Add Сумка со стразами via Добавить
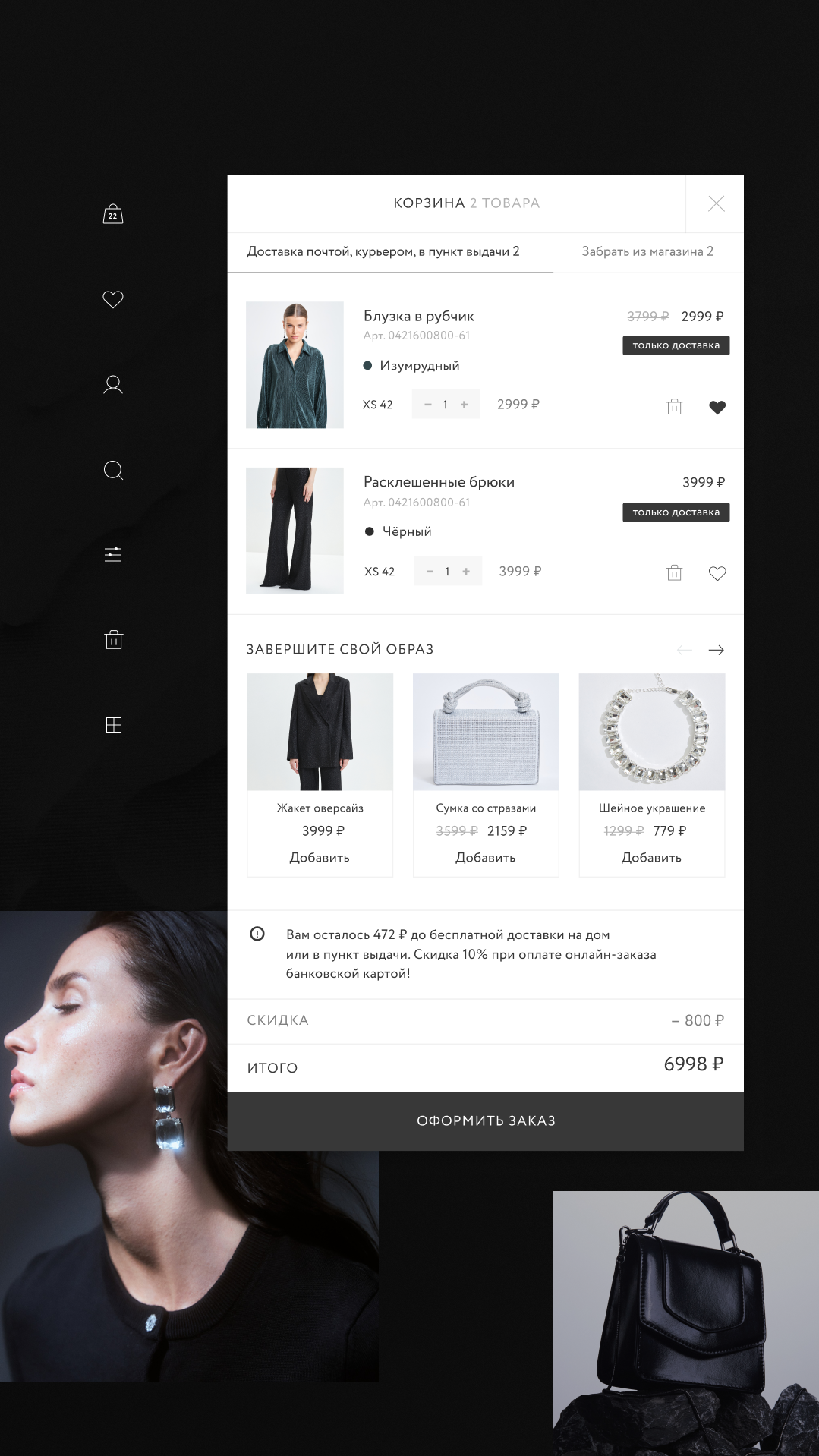 tap(486, 858)
